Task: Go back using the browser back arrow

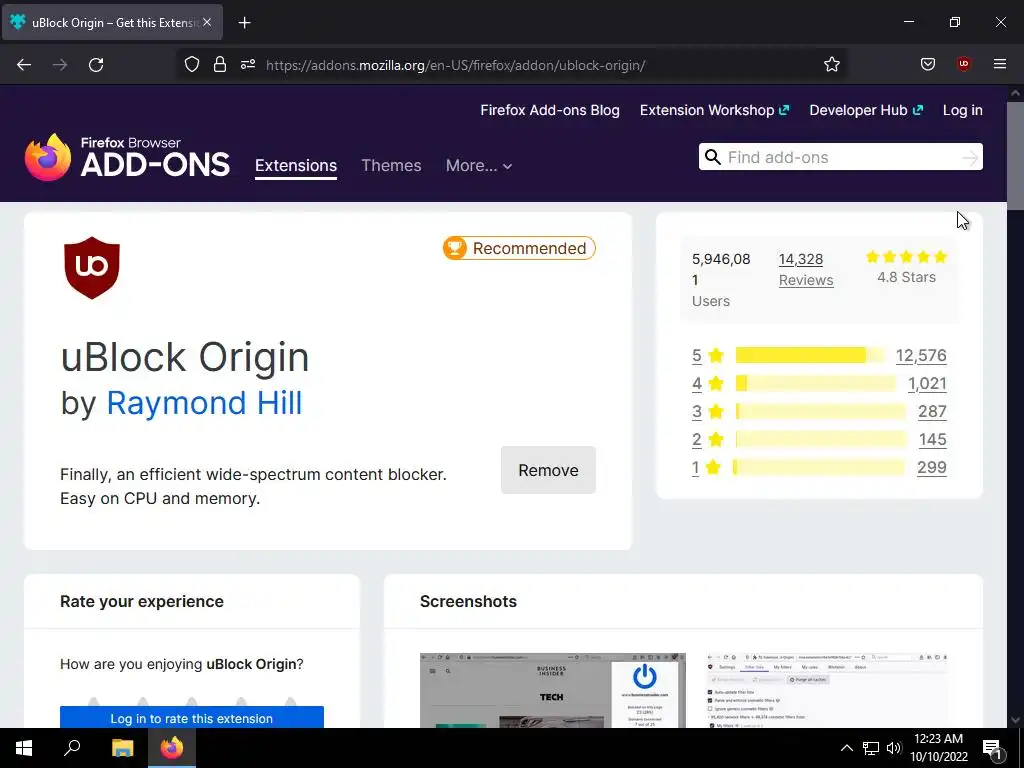Action: coord(24,65)
